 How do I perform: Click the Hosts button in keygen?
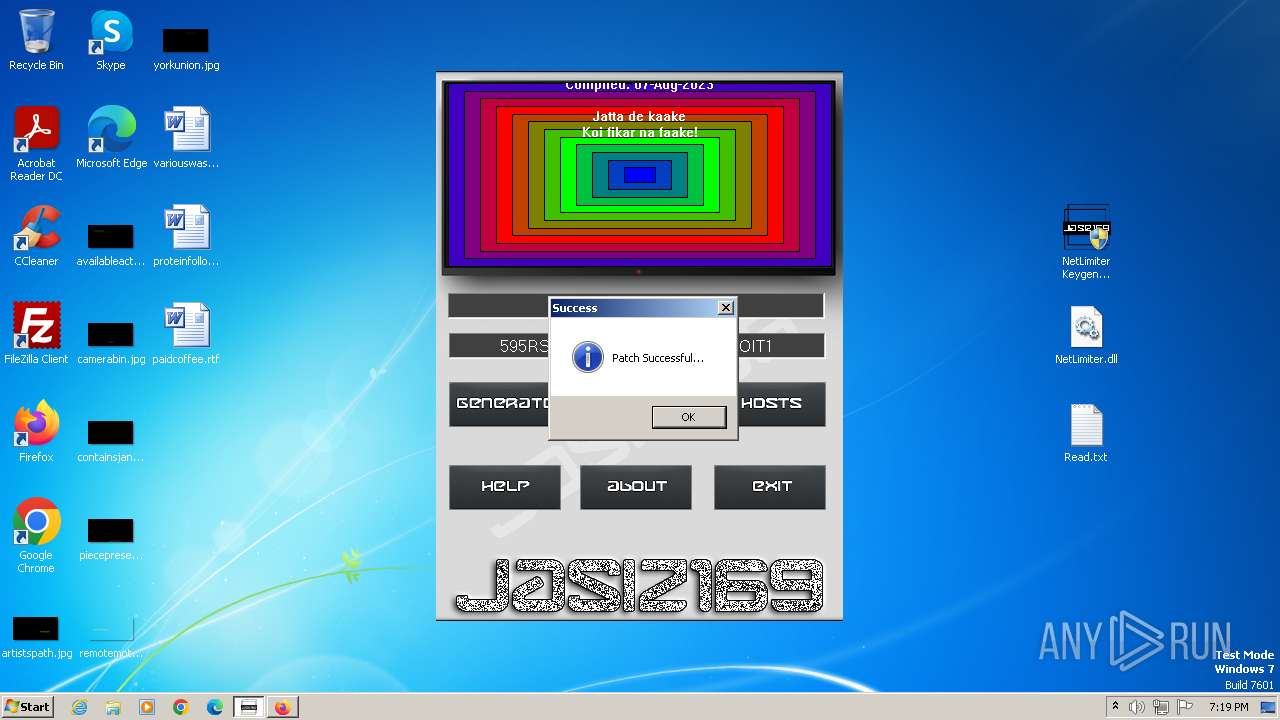coord(782,404)
